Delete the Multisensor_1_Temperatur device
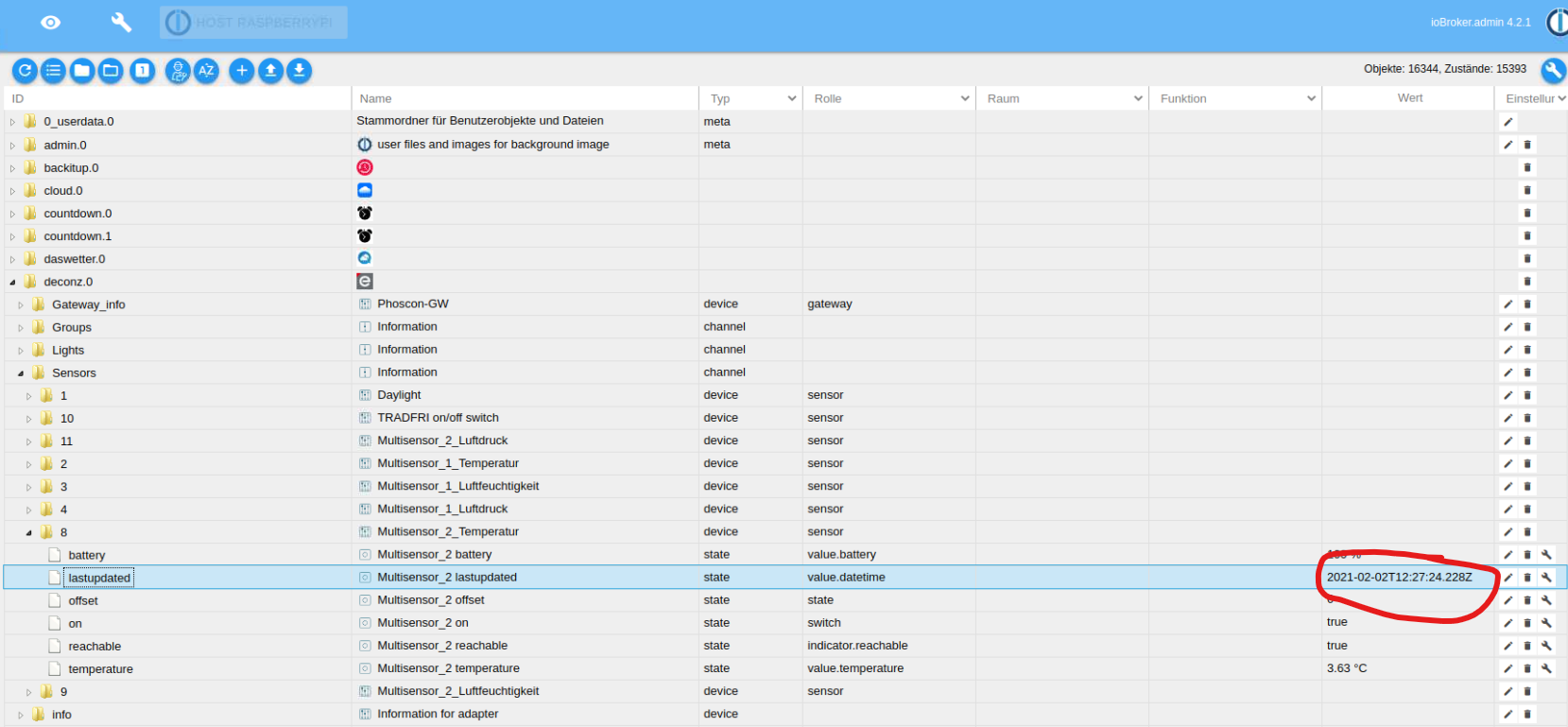The width and height of the screenshot is (1568, 727). 1527,463
